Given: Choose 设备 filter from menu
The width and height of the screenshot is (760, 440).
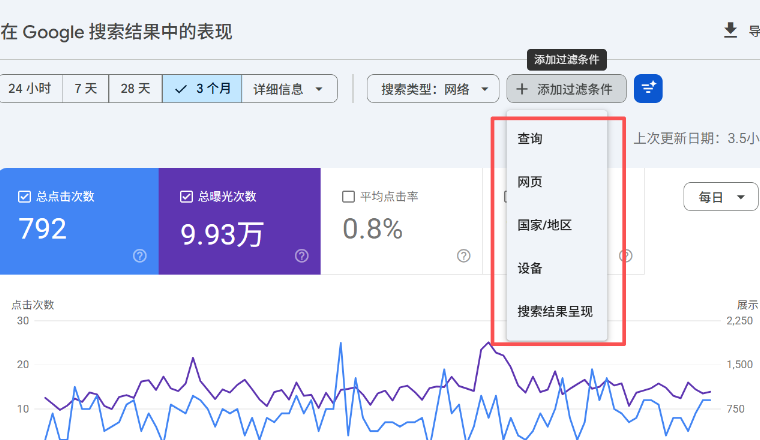Looking at the screenshot, I should click(556, 268).
